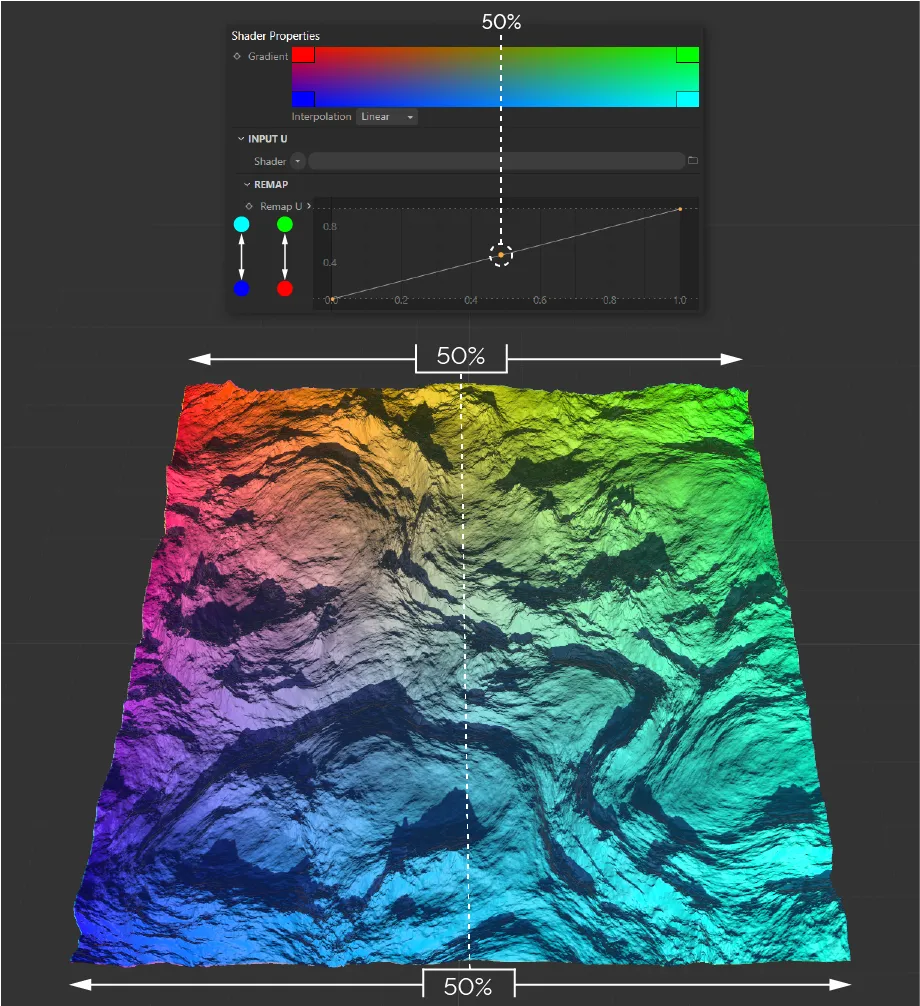Image resolution: width=920 pixels, height=1006 pixels.
Task: Click the blue color circle in Remap section
Action: pyautogui.click(x=241, y=290)
